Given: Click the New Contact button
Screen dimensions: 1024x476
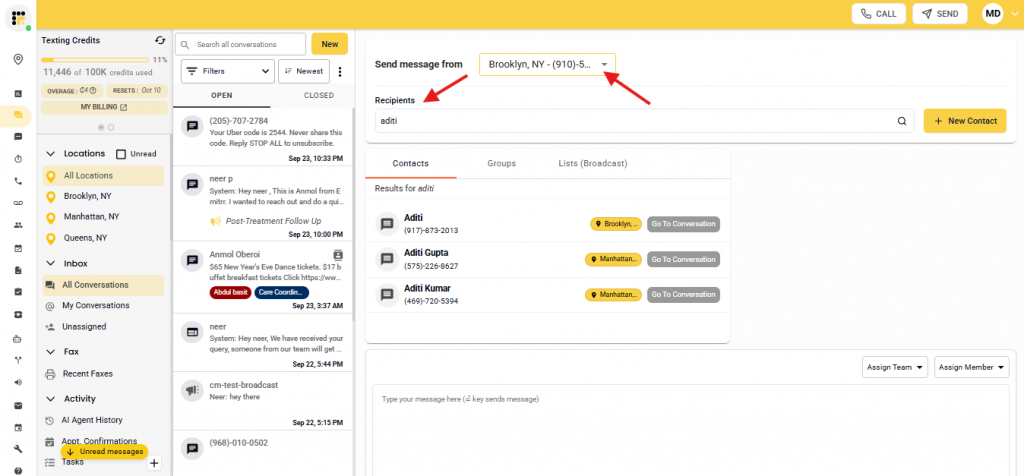Looking at the screenshot, I should (x=964, y=121).
